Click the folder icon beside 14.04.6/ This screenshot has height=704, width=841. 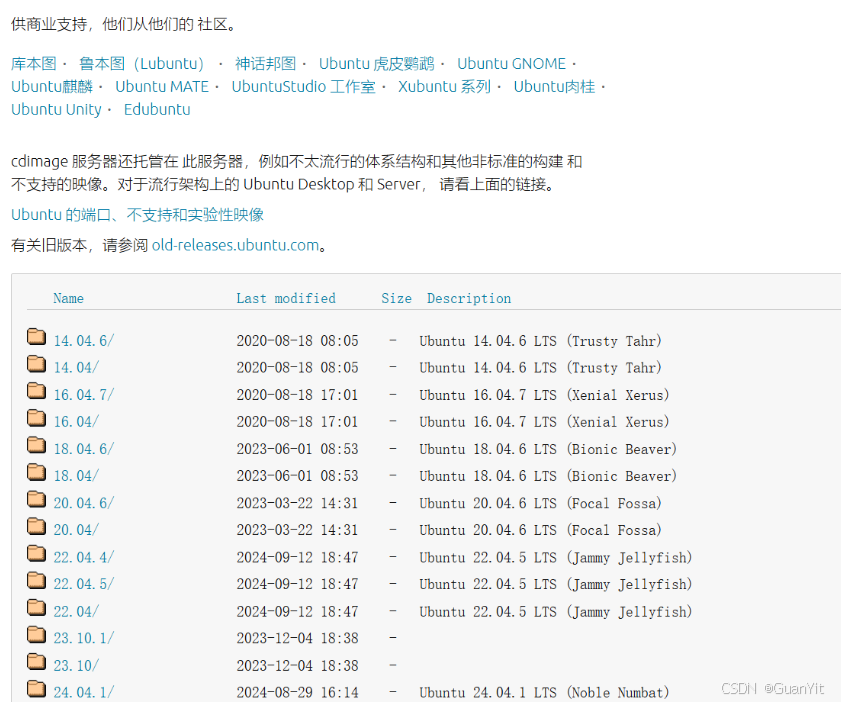point(36,337)
